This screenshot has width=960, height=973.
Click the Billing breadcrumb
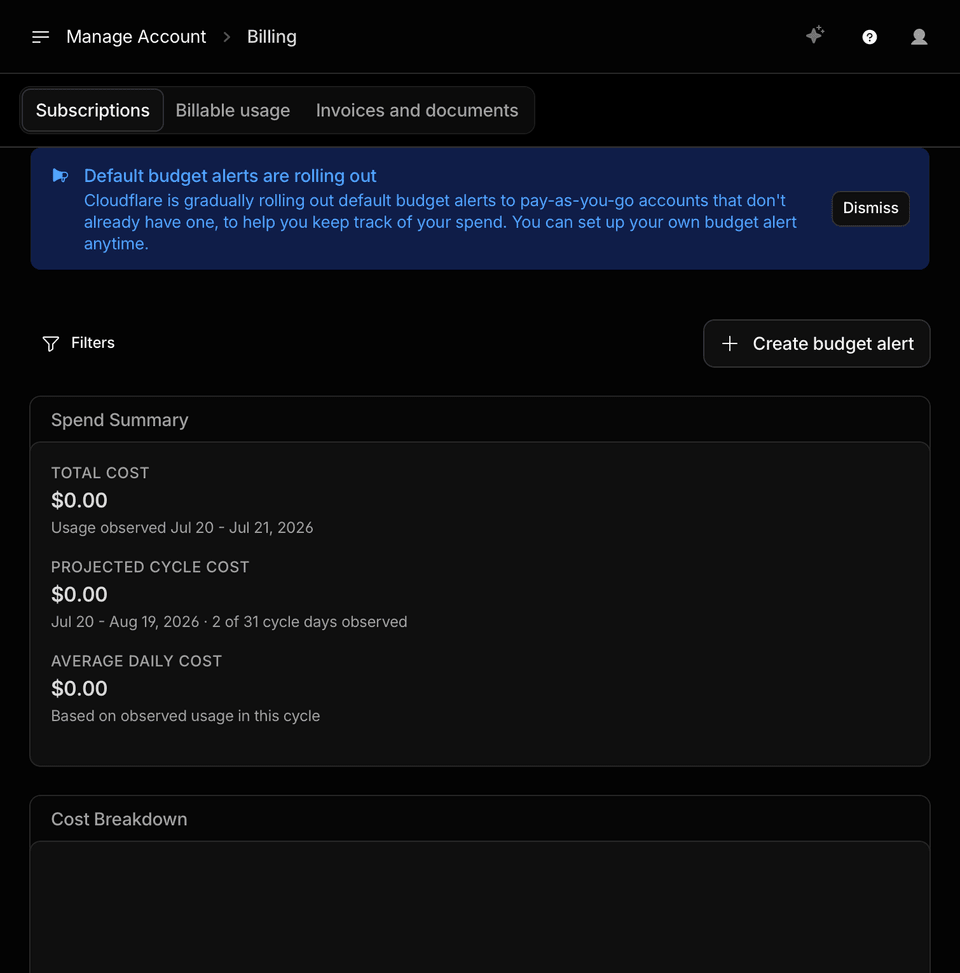tap(272, 37)
